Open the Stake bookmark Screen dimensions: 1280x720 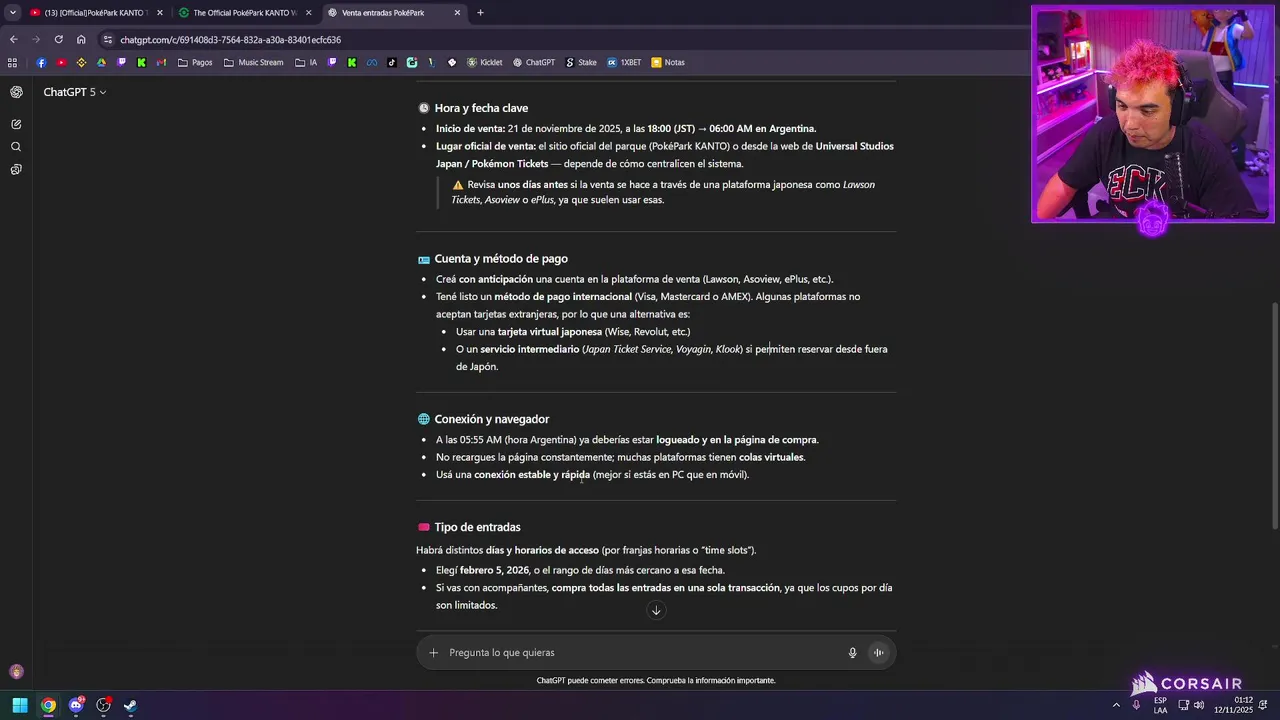pos(581,62)
